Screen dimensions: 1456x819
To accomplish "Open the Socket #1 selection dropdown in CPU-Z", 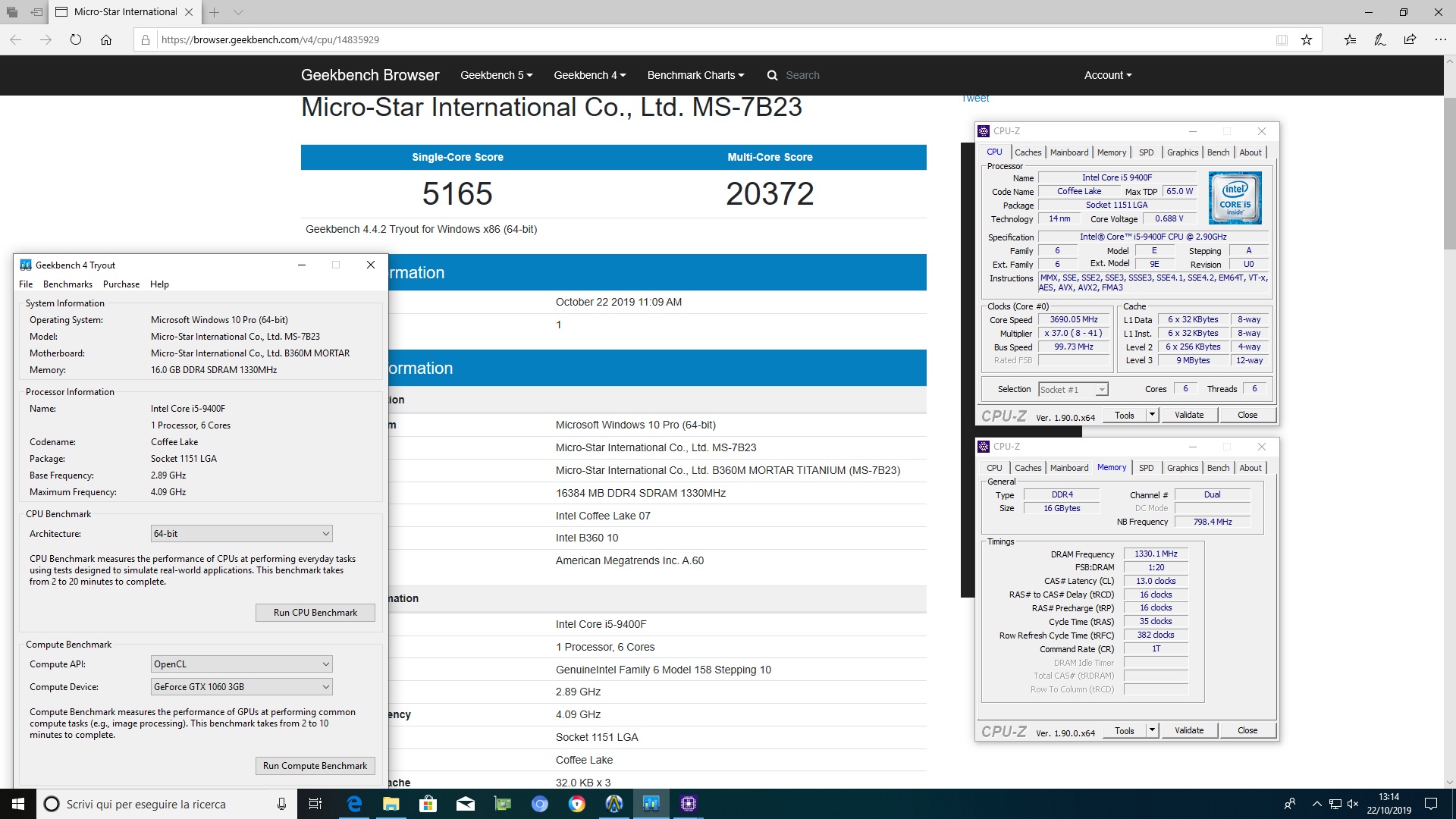I will (1073, 390).
